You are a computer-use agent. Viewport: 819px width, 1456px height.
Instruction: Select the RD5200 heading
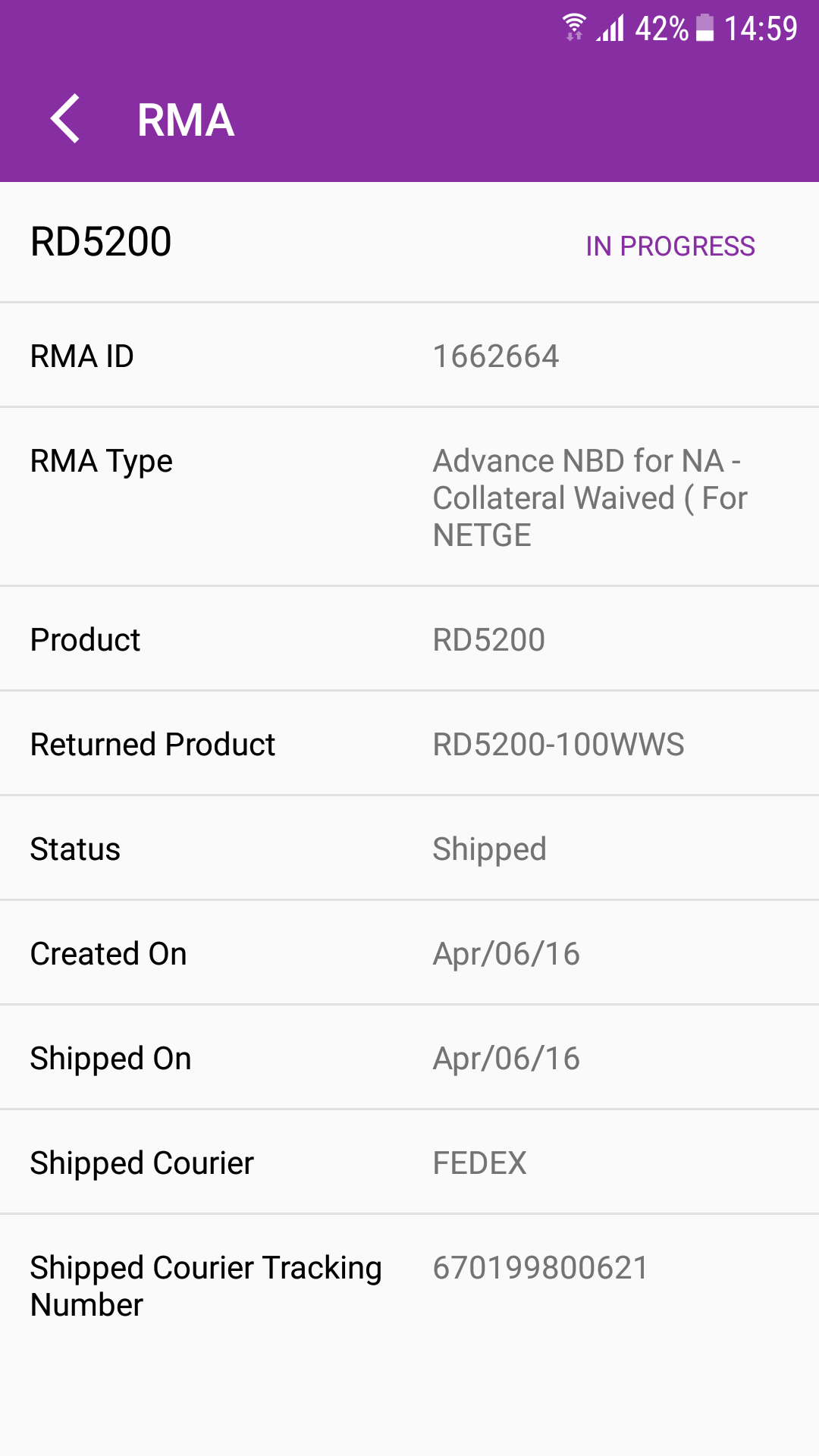point(101,242)
